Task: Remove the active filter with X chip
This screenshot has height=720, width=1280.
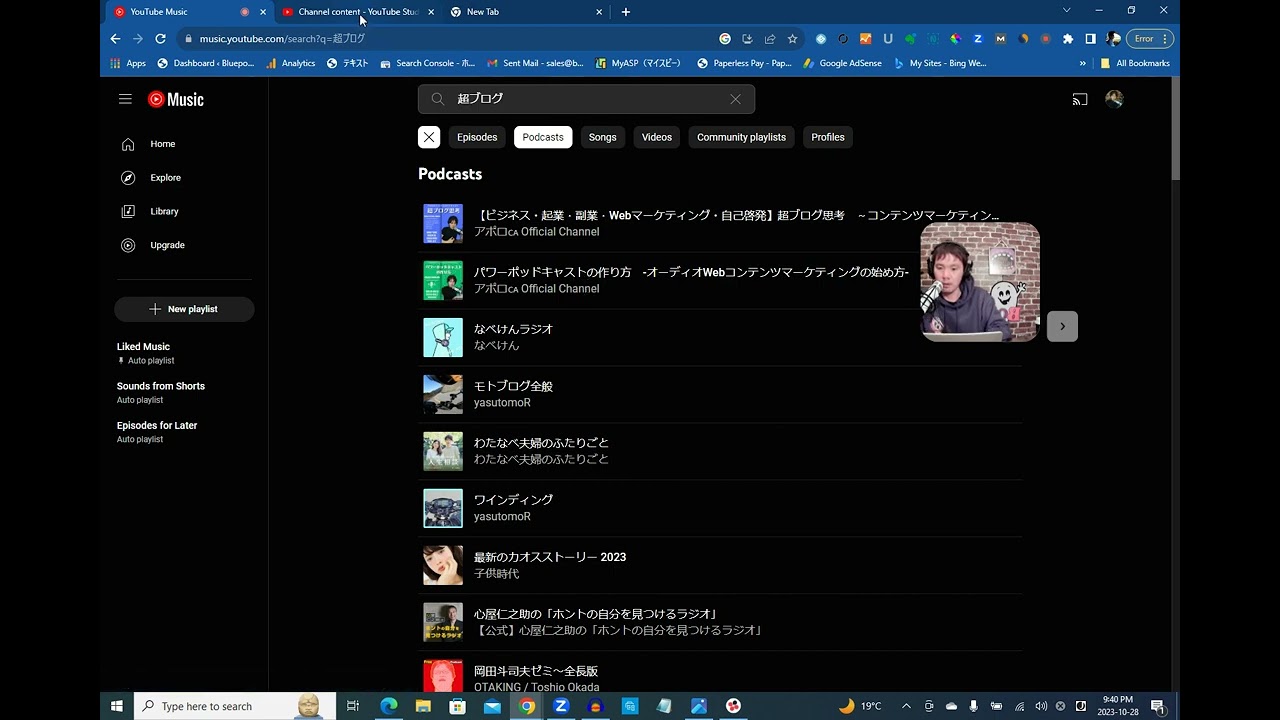Action: 429,137
